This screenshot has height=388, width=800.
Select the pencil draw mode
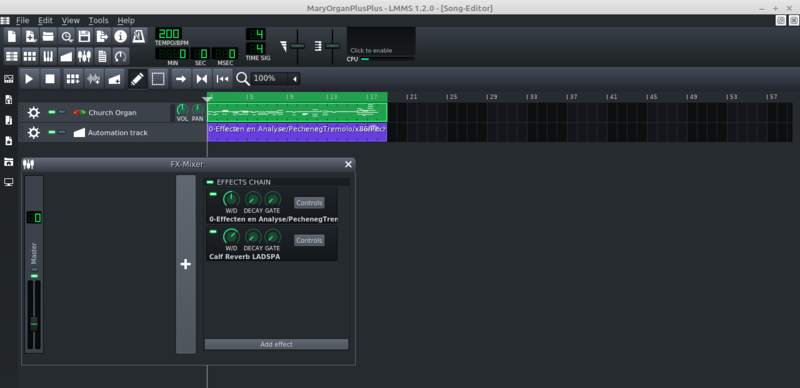(x=137, y=79)
